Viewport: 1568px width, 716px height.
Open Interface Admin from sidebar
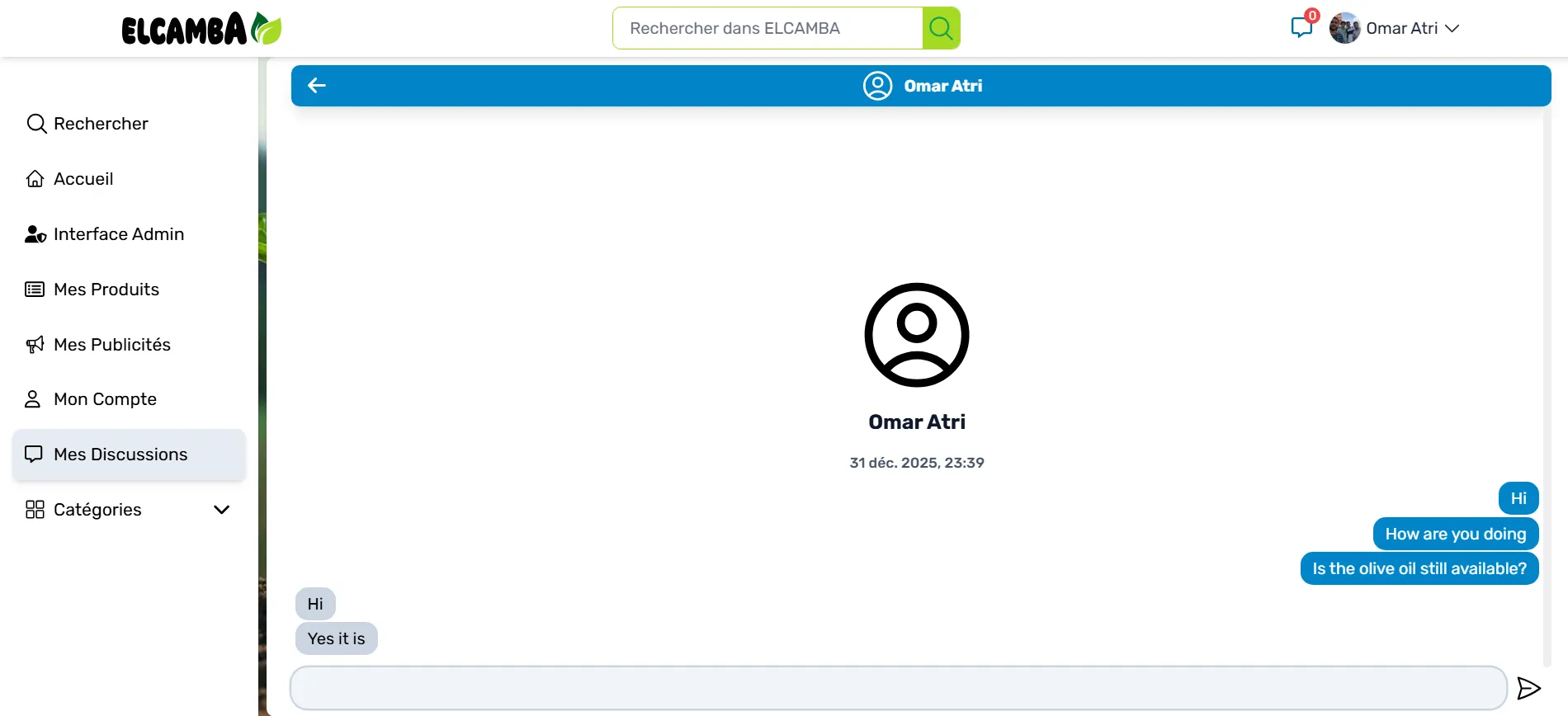pyautogui.click(x=129, y=234)
